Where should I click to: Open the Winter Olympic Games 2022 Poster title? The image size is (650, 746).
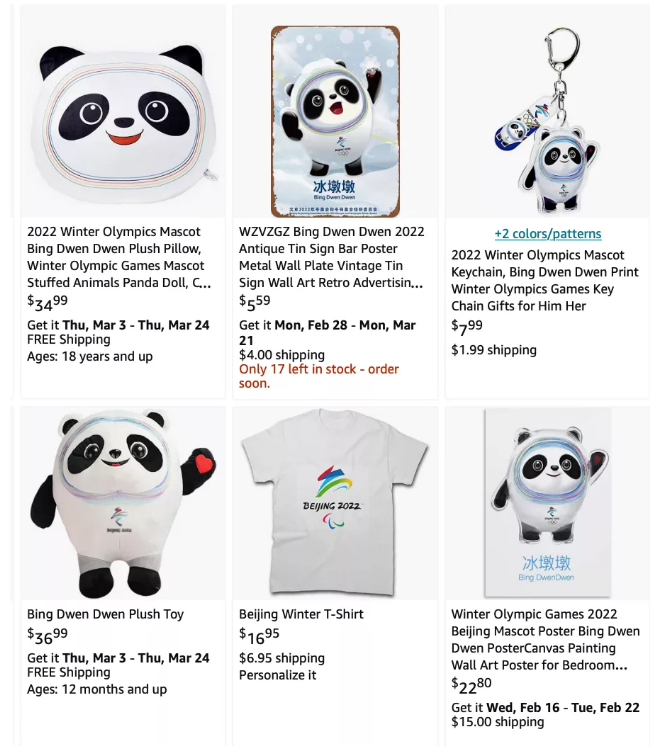tap(545, 639)
